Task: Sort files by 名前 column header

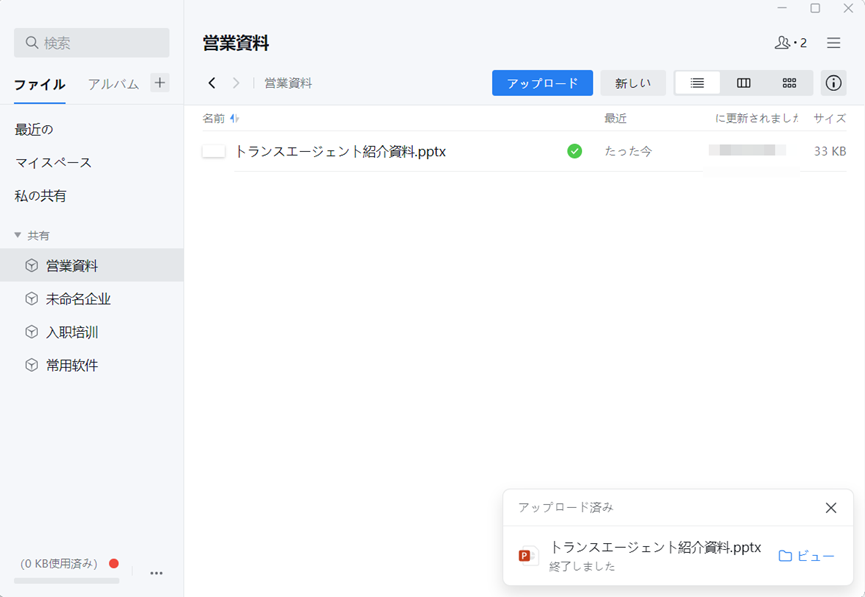Action: [x=214, y=118]
